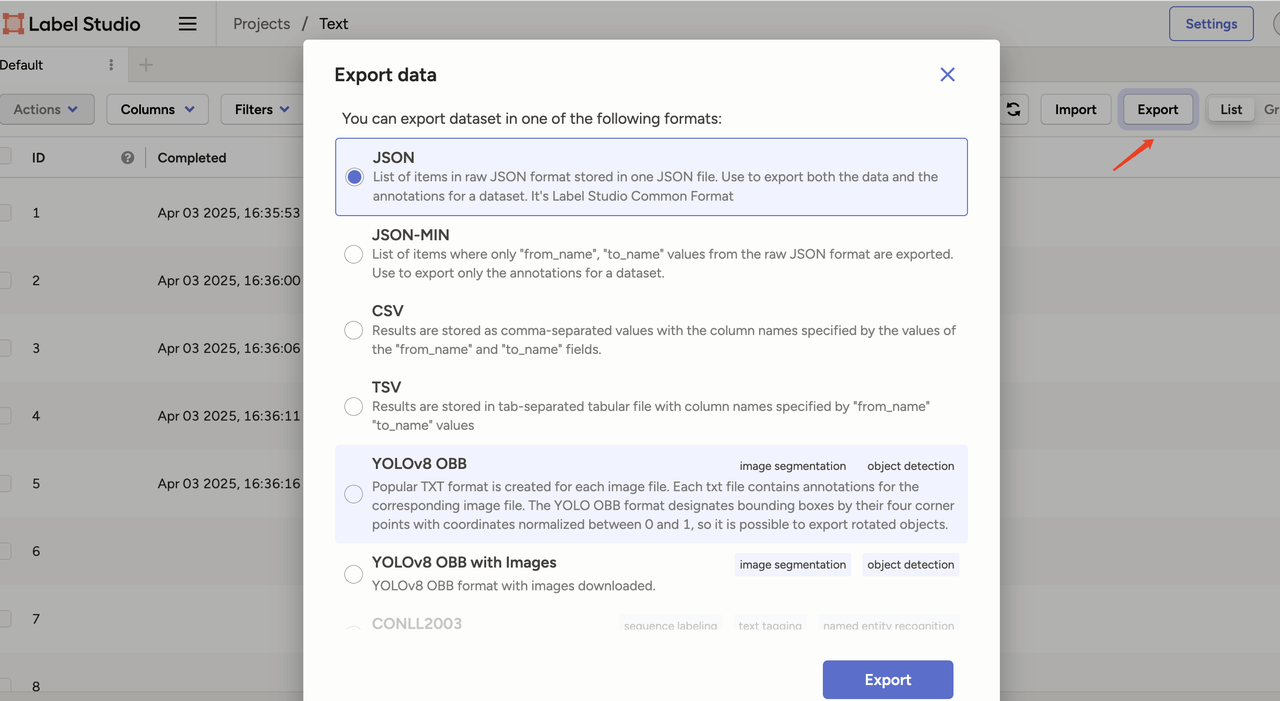Toggle the select-all checkbox in header
1280x701 pixels.
(5, 156)
